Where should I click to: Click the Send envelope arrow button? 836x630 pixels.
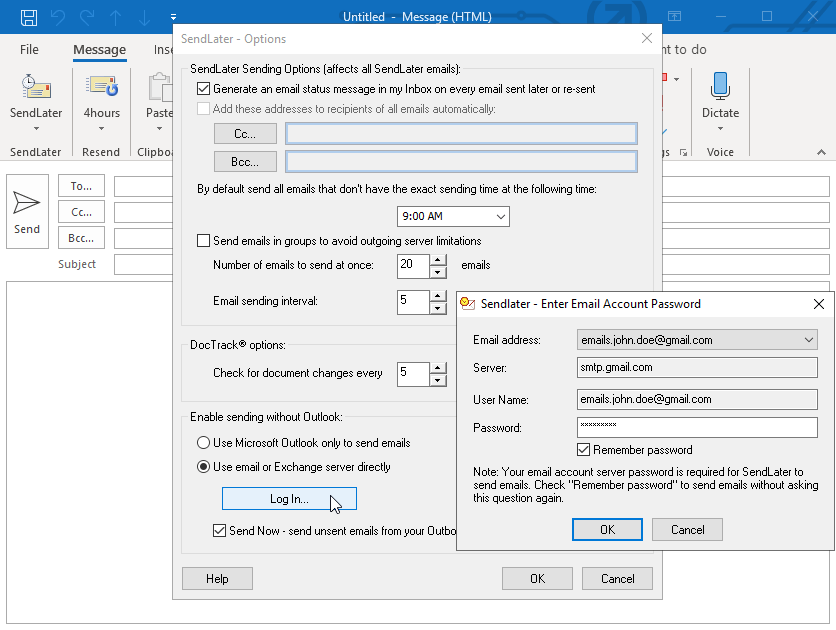[x=27, y=212]
